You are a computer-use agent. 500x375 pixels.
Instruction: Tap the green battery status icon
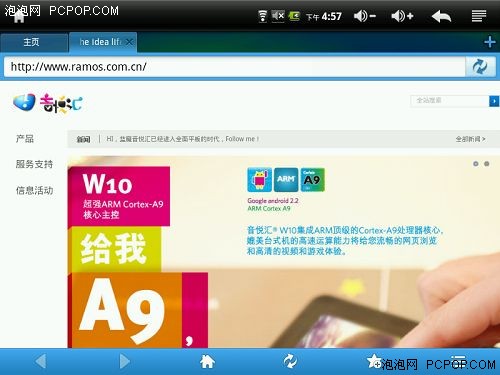click(x=294, y=16)
